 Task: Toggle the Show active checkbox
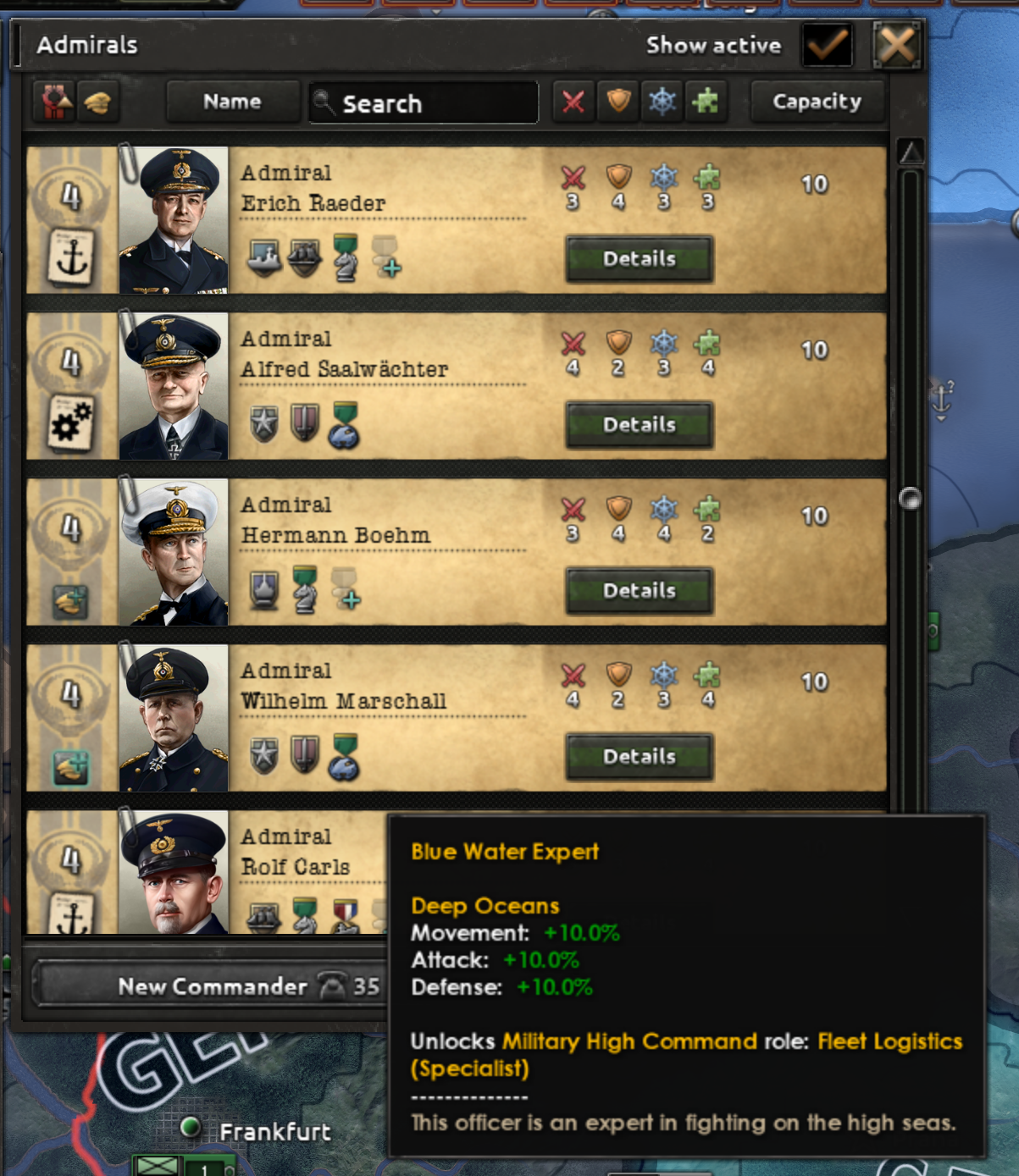(827, 45)
